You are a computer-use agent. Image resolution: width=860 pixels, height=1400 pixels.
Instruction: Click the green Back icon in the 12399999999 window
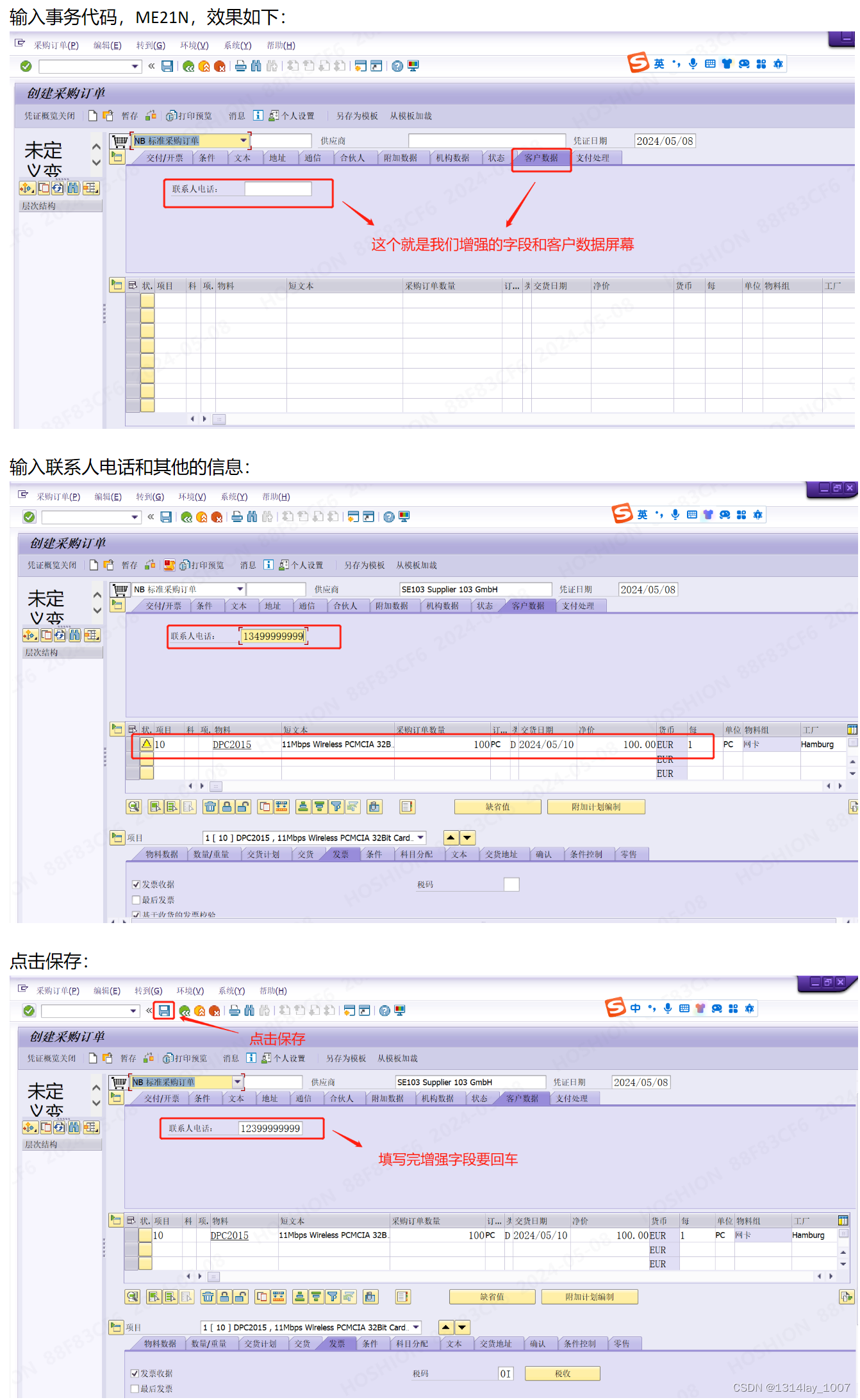pyautogui.click(x=185, y=1011)
